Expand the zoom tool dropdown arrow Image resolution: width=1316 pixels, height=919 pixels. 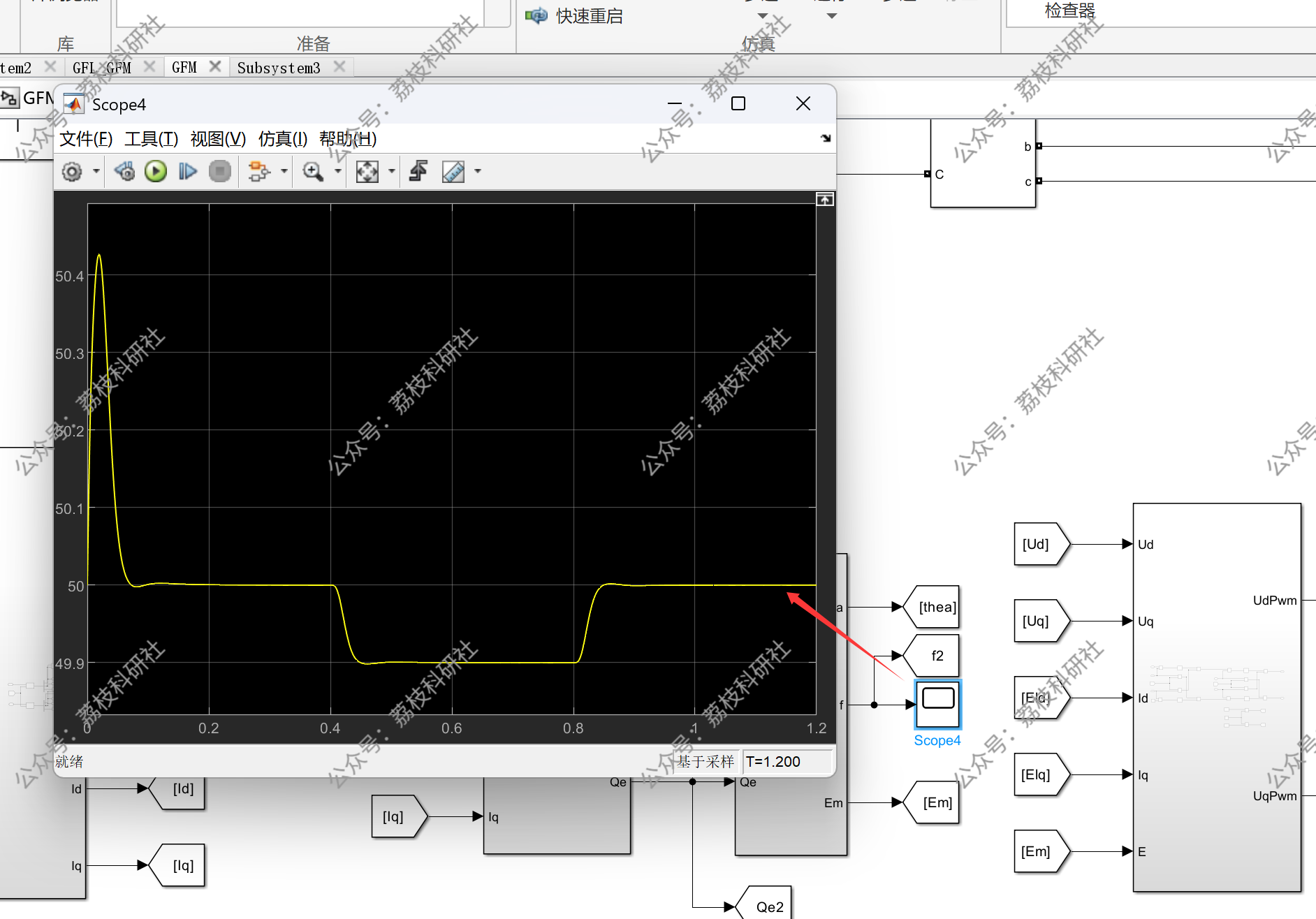pos(337,171)
